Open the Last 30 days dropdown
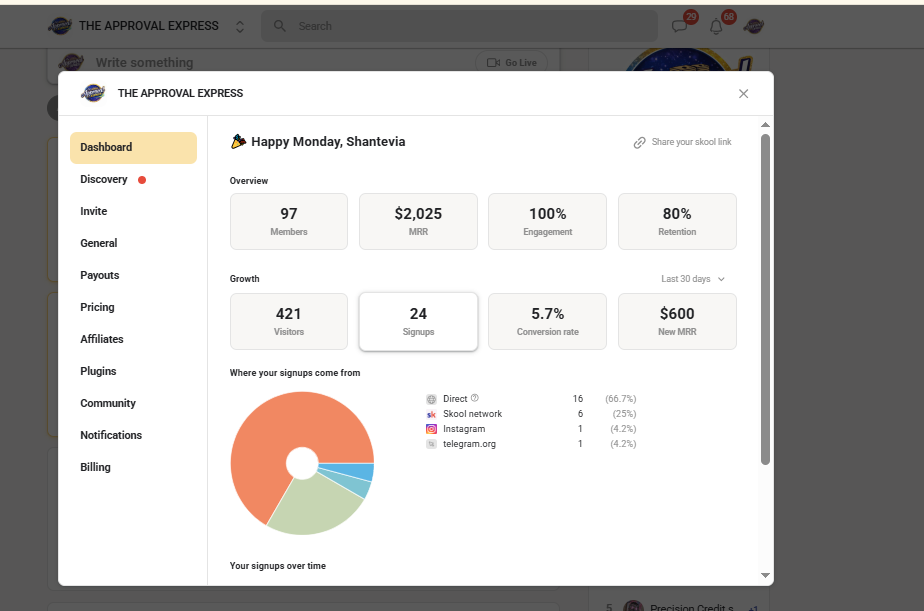Viewport: 924px width, 611px height. pyautogui.click(x=693, y=279)
